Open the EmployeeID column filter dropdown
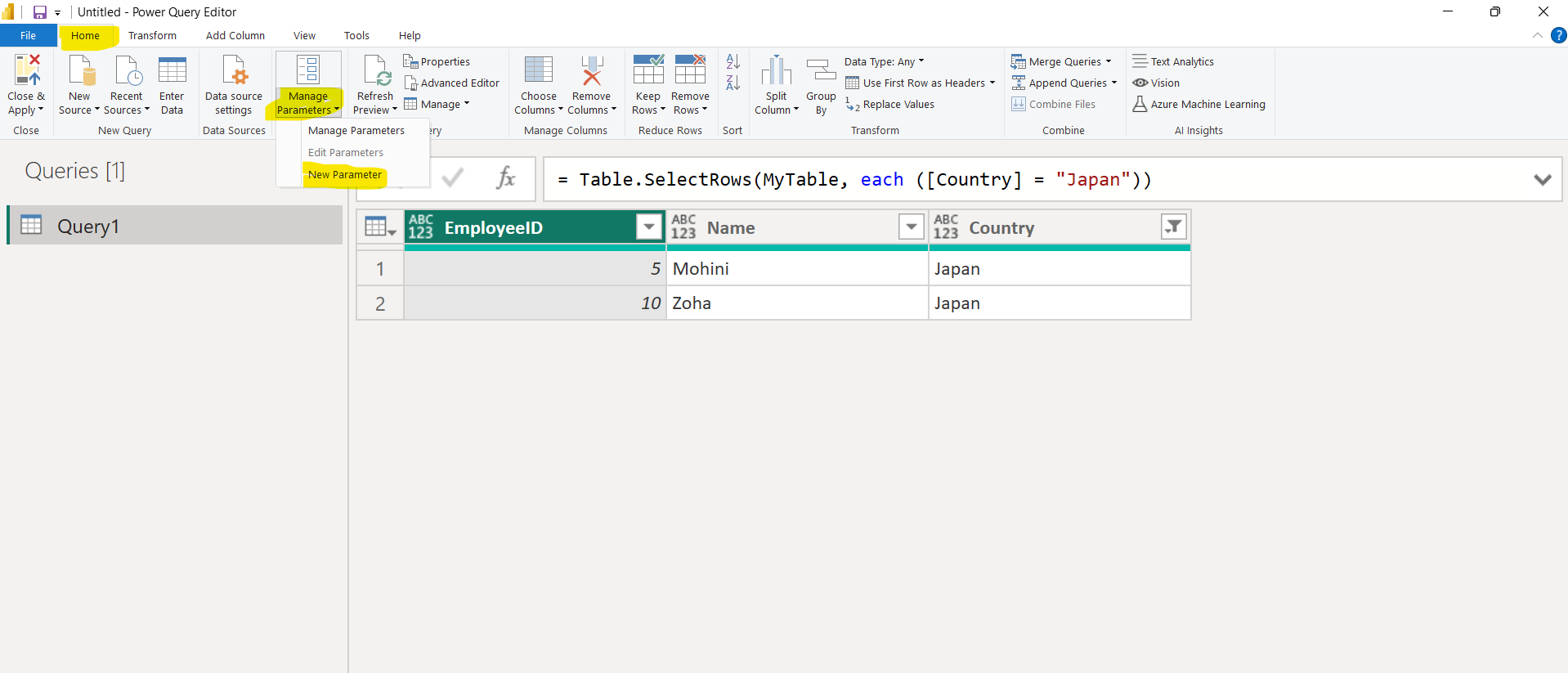 (648, 227)
